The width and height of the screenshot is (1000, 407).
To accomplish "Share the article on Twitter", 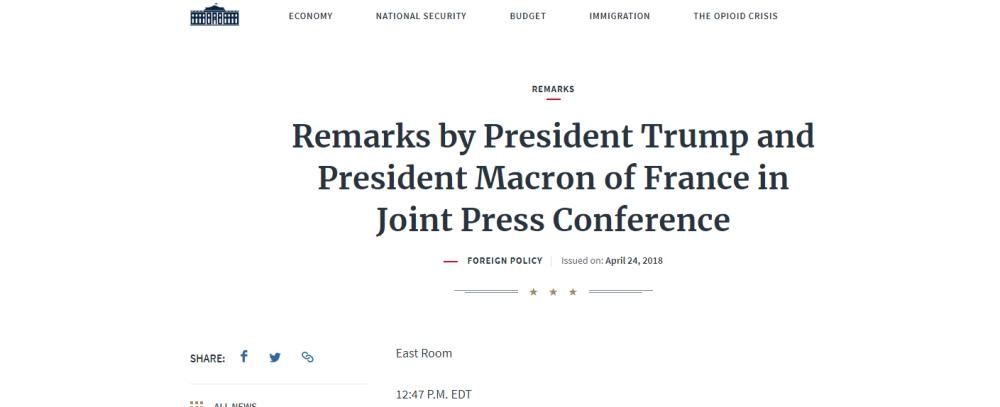I will [x=275, y=357].
